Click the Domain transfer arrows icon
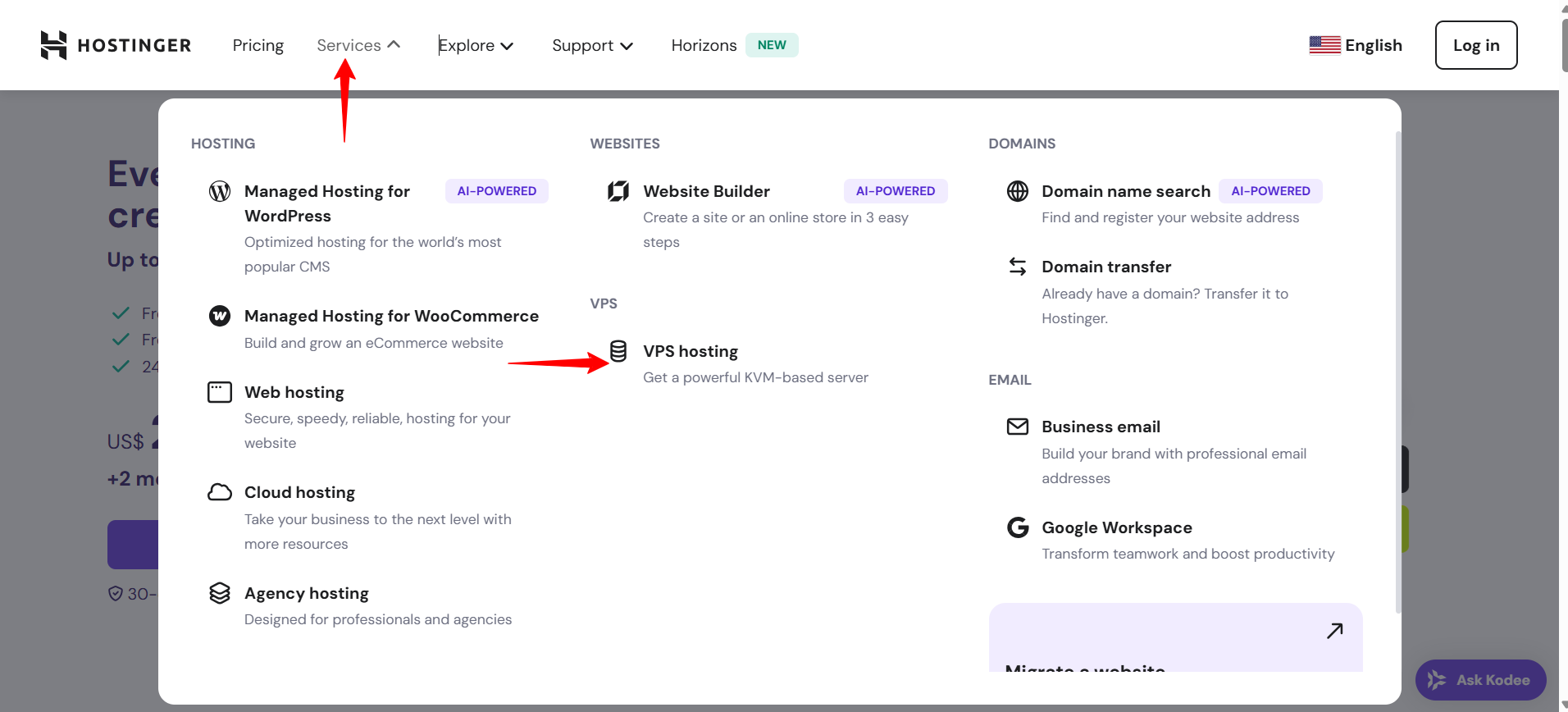The width and height of the screenshot is (1568, 712). (x=1018, y=267)
